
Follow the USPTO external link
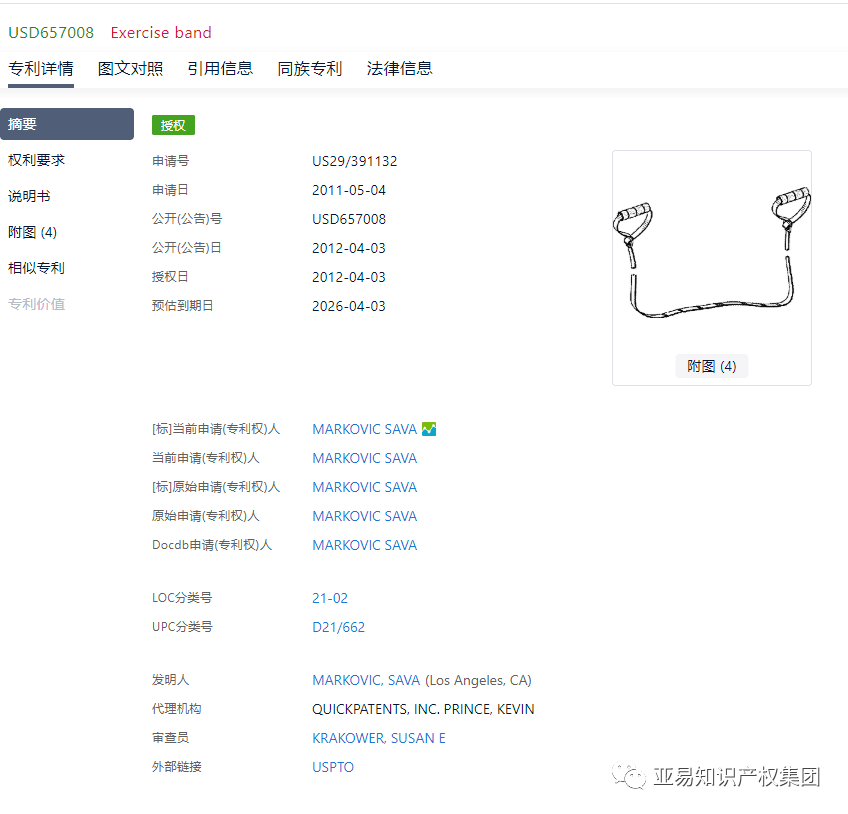click(x=333, y=767)
